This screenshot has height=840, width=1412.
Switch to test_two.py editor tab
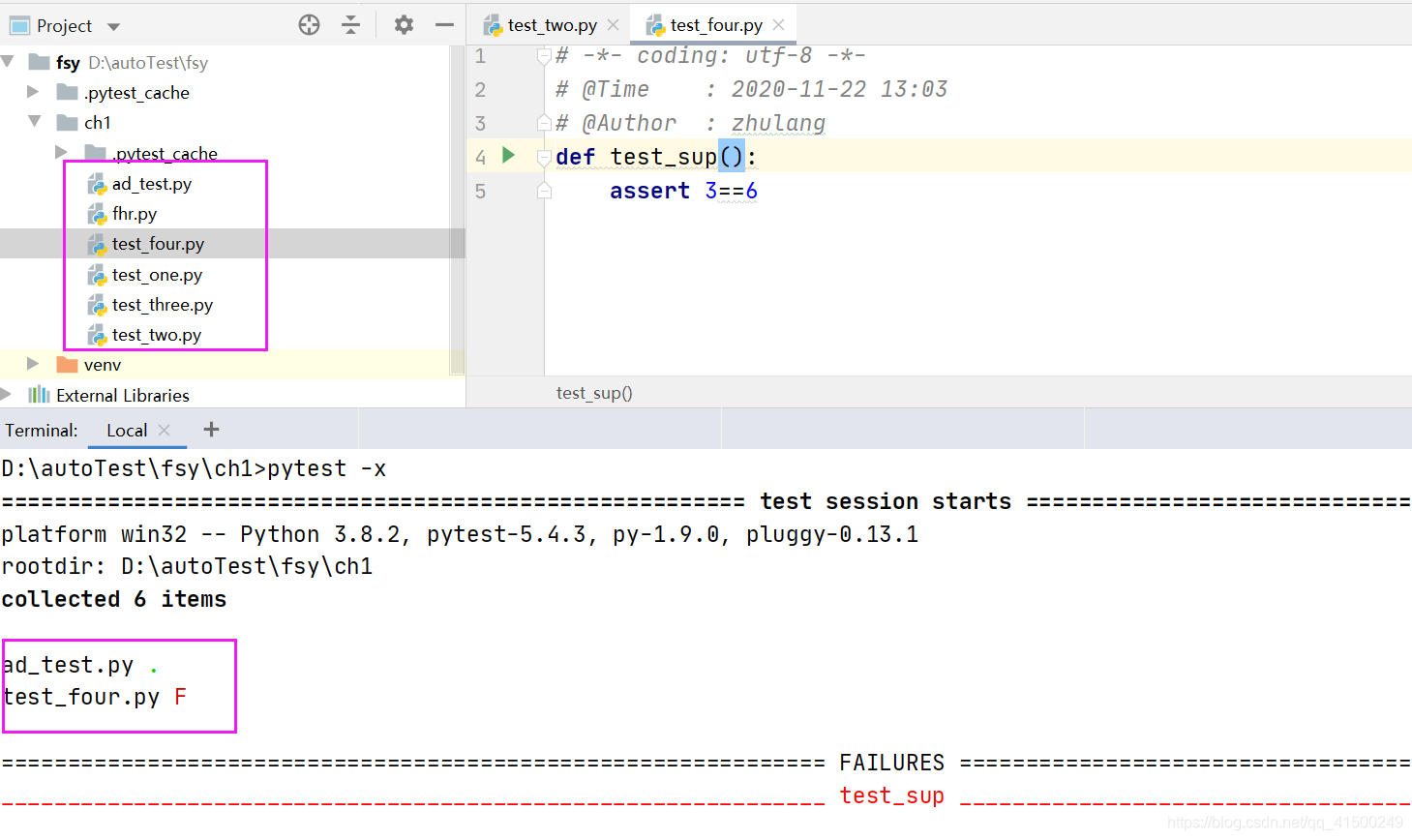tap(552, 25)
